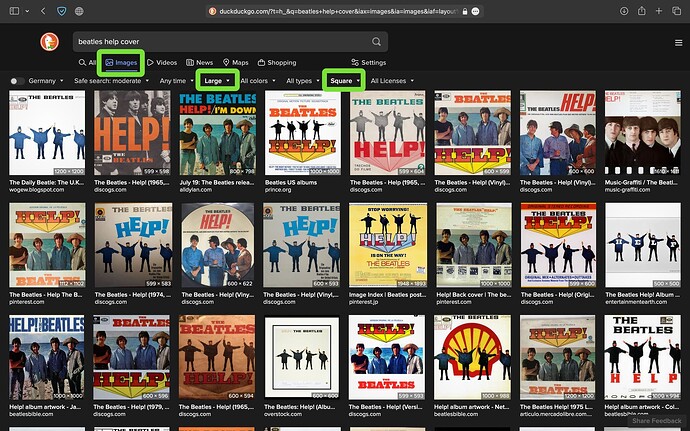690x431 pixels.
Task: Click the globe website icon in toolbar
Action: 79,11
